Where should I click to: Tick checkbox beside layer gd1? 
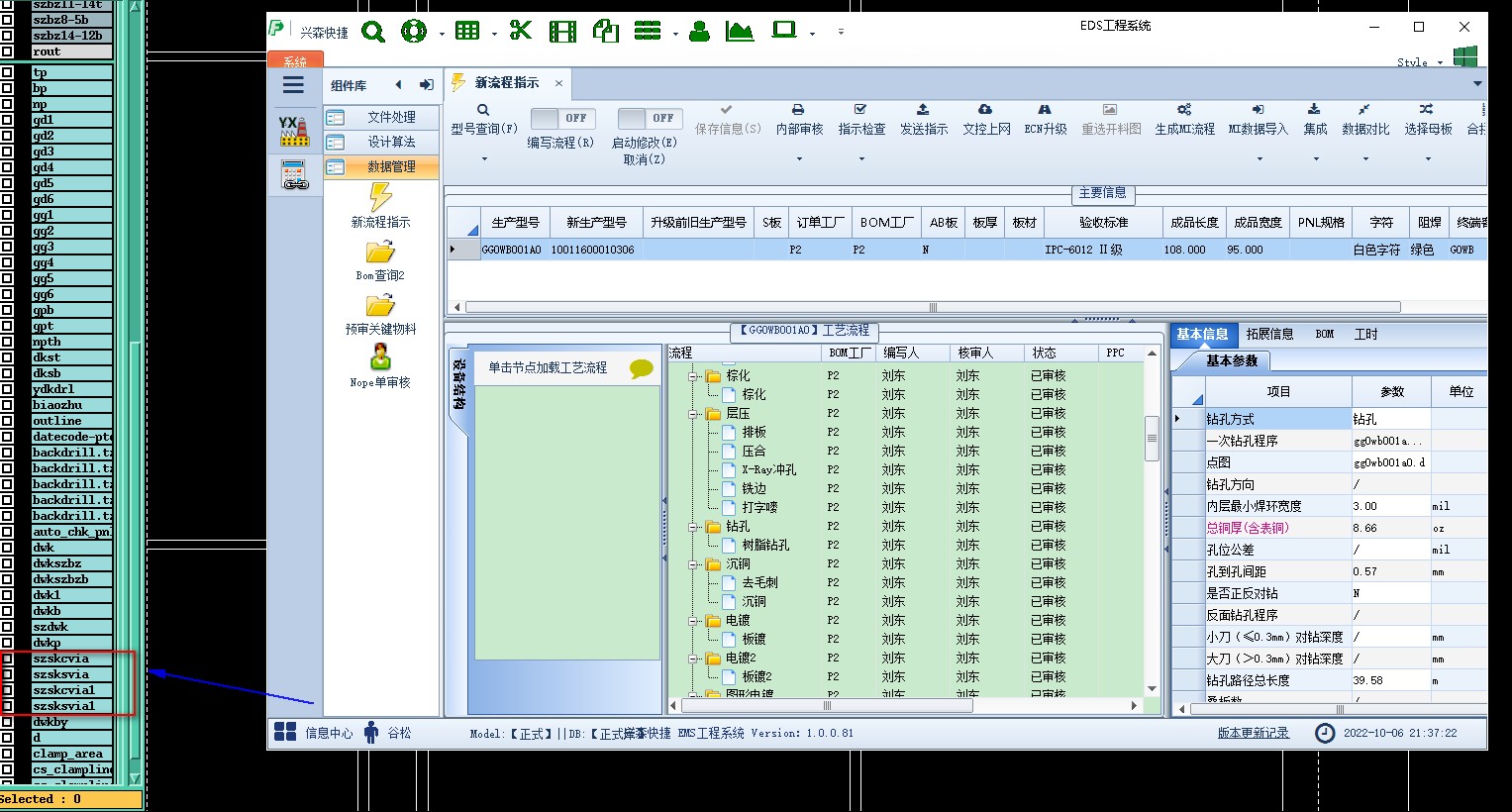tap(7, 120)
